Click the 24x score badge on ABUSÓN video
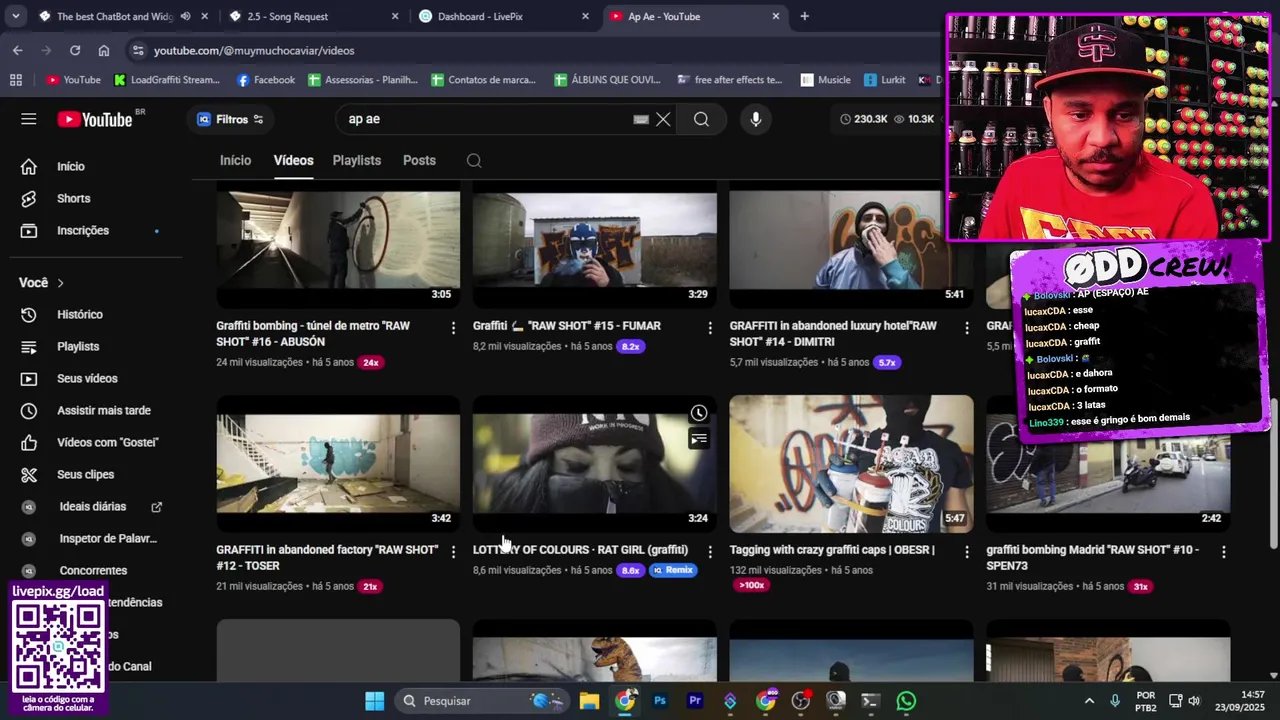Image resolution: width=1280 pixels, height=720 pixels. click(371, 362)
